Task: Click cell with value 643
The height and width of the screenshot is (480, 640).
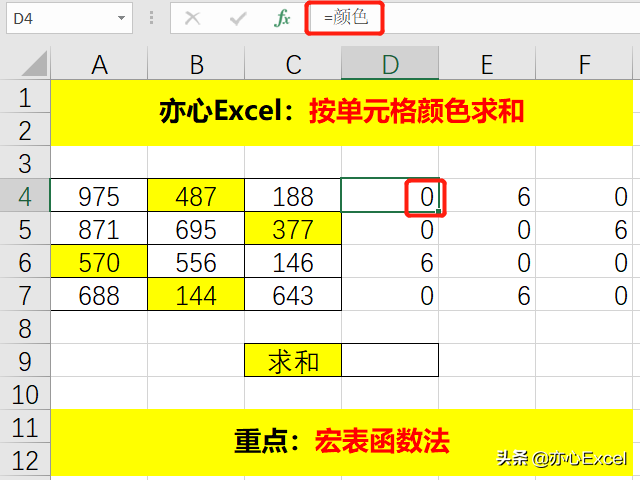Action: (293, 294)
